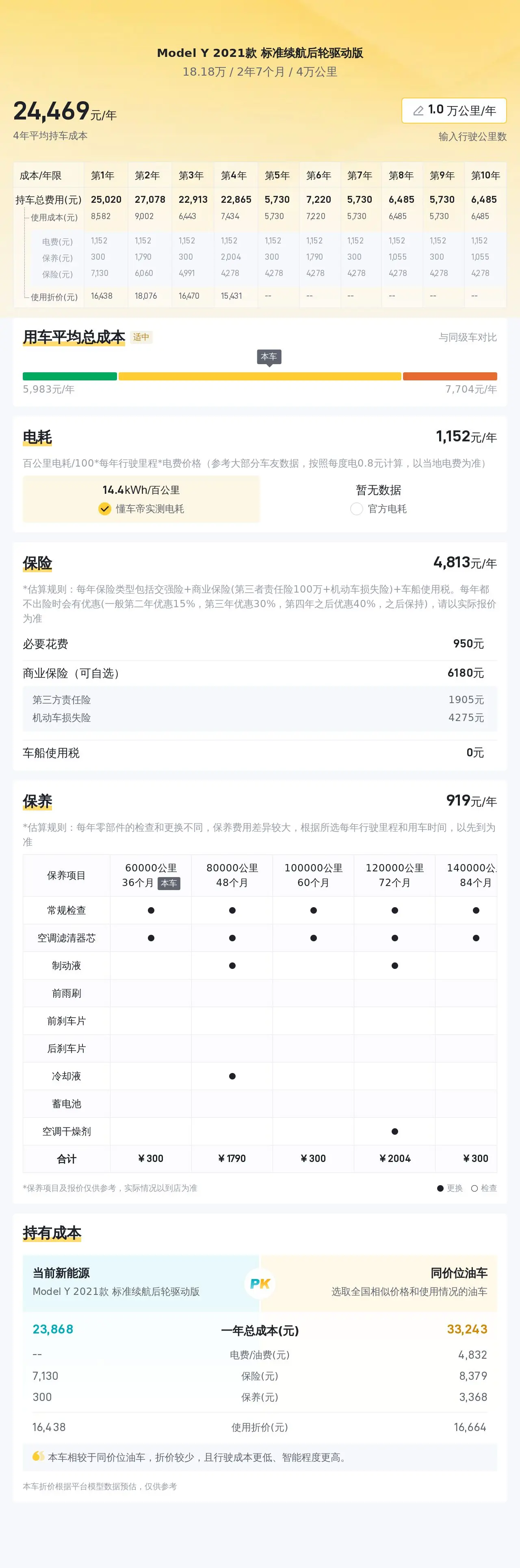520x1568 pixels.
Task: Click 冷却液 dot under 80000公里
Action: (x=232, y=1076)
